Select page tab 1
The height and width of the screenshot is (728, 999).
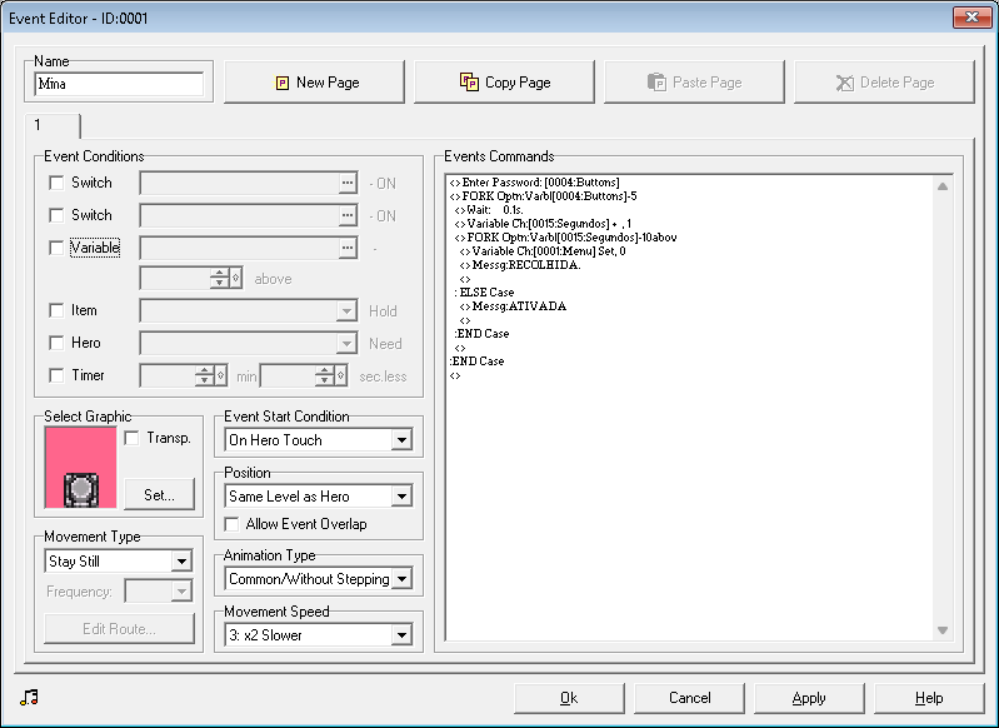click(52, 125)
